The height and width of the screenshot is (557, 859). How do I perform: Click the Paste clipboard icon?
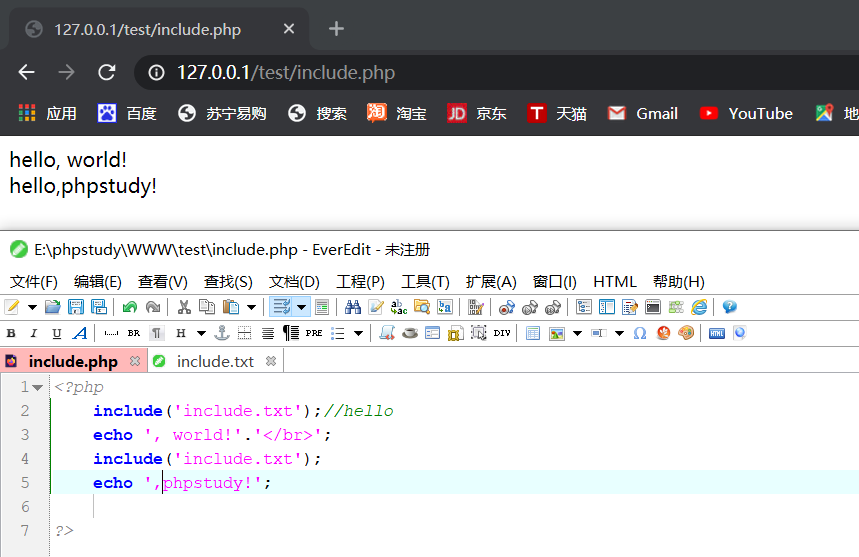coord(231,307)
